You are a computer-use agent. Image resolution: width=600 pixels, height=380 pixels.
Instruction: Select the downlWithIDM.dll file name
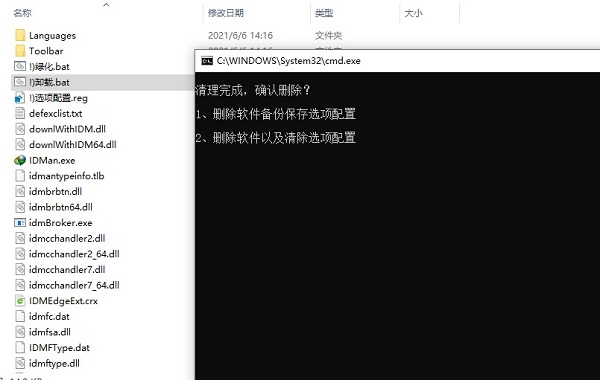pyautogui.click(x=67, y=129)
